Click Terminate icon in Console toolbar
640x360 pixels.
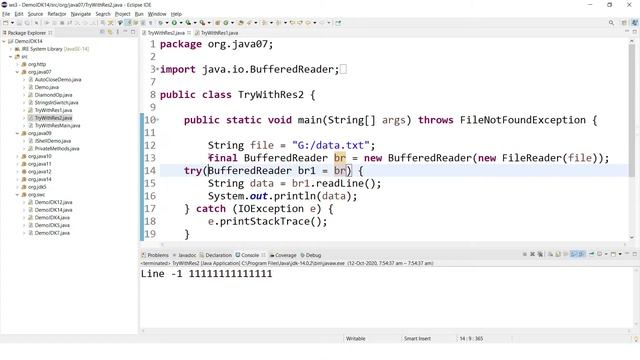[x=525, y=254]
